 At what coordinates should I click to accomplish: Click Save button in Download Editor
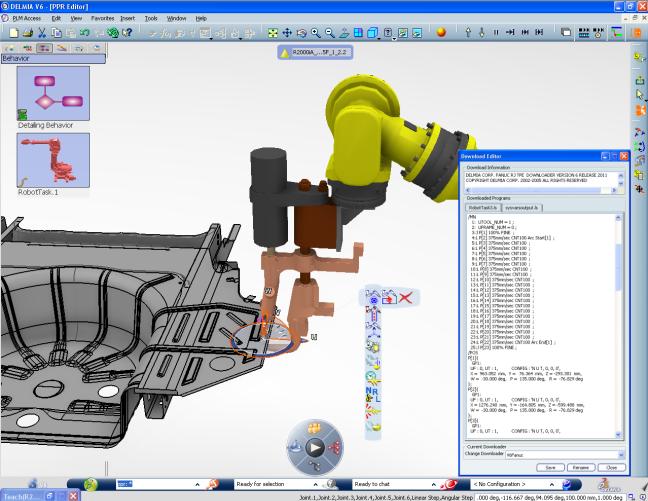click(x=550, y=467)
